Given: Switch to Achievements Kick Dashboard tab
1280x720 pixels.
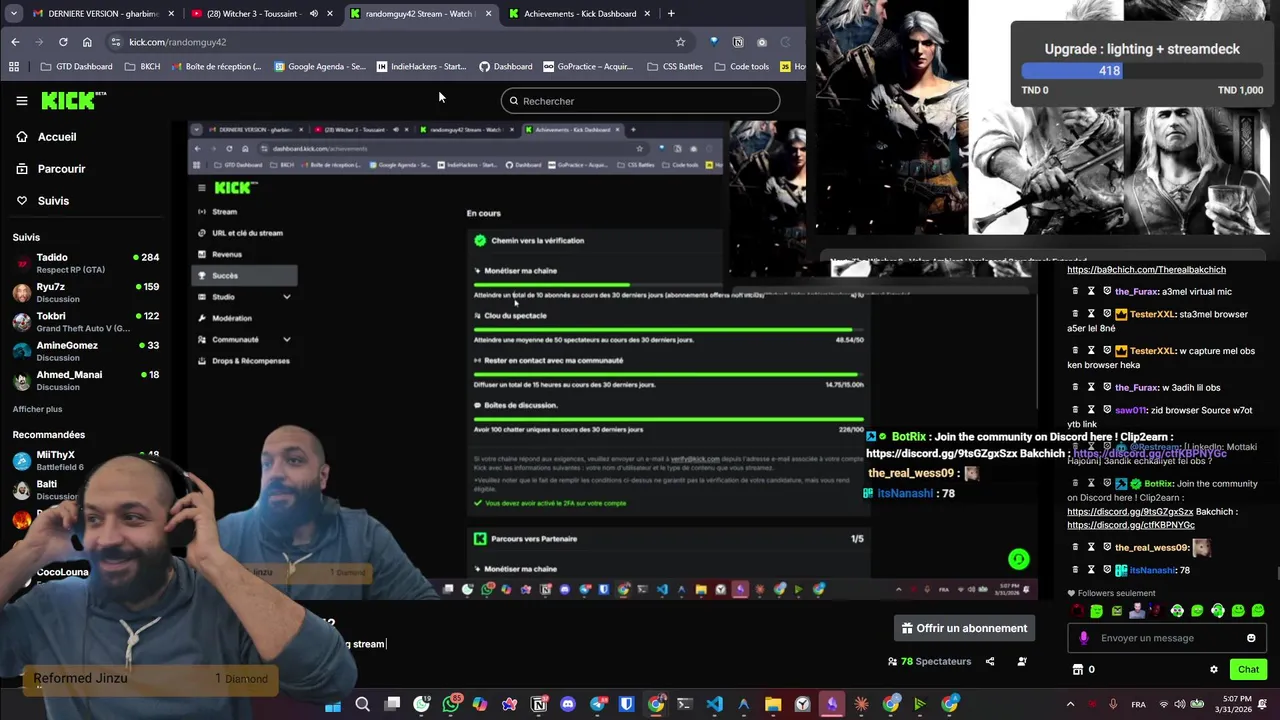Looking at the screenshot, I should point(580,14).
